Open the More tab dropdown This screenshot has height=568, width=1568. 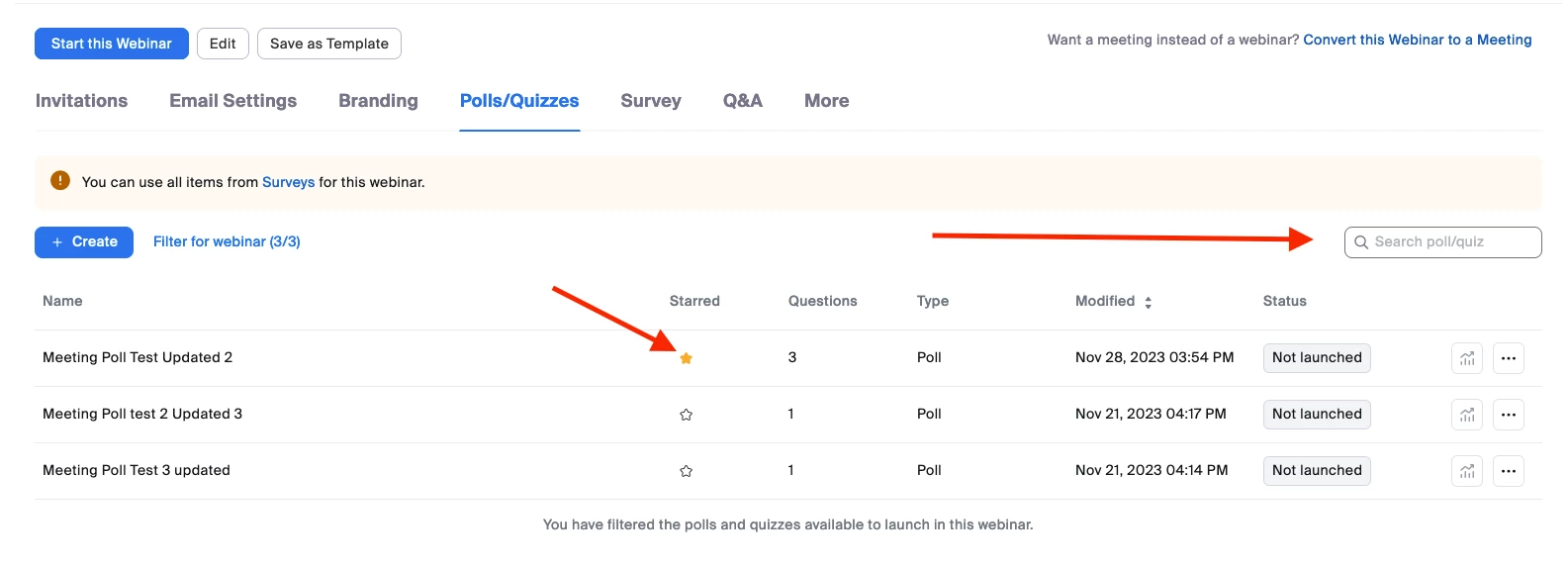tap(827, 101)
